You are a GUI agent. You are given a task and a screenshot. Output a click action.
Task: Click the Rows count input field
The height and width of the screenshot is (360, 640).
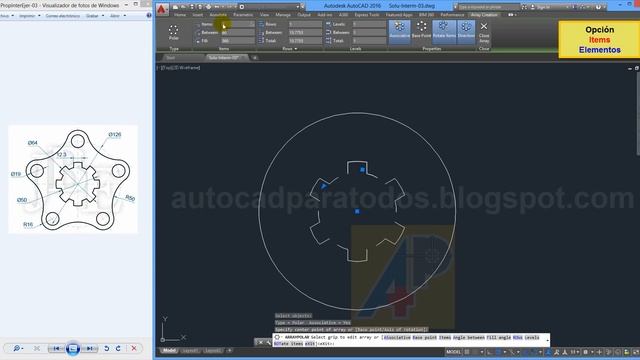click(305, 24)
